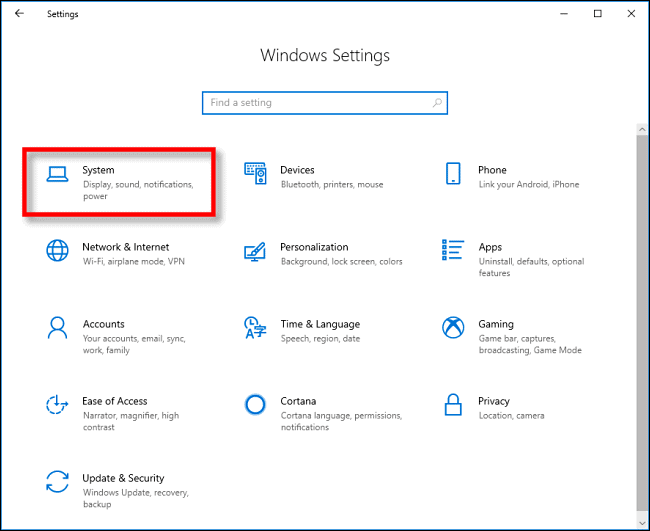This screenshot has width=650, height=531.
Task: Click the Network & Internet heading text
Action: (125, 247)
